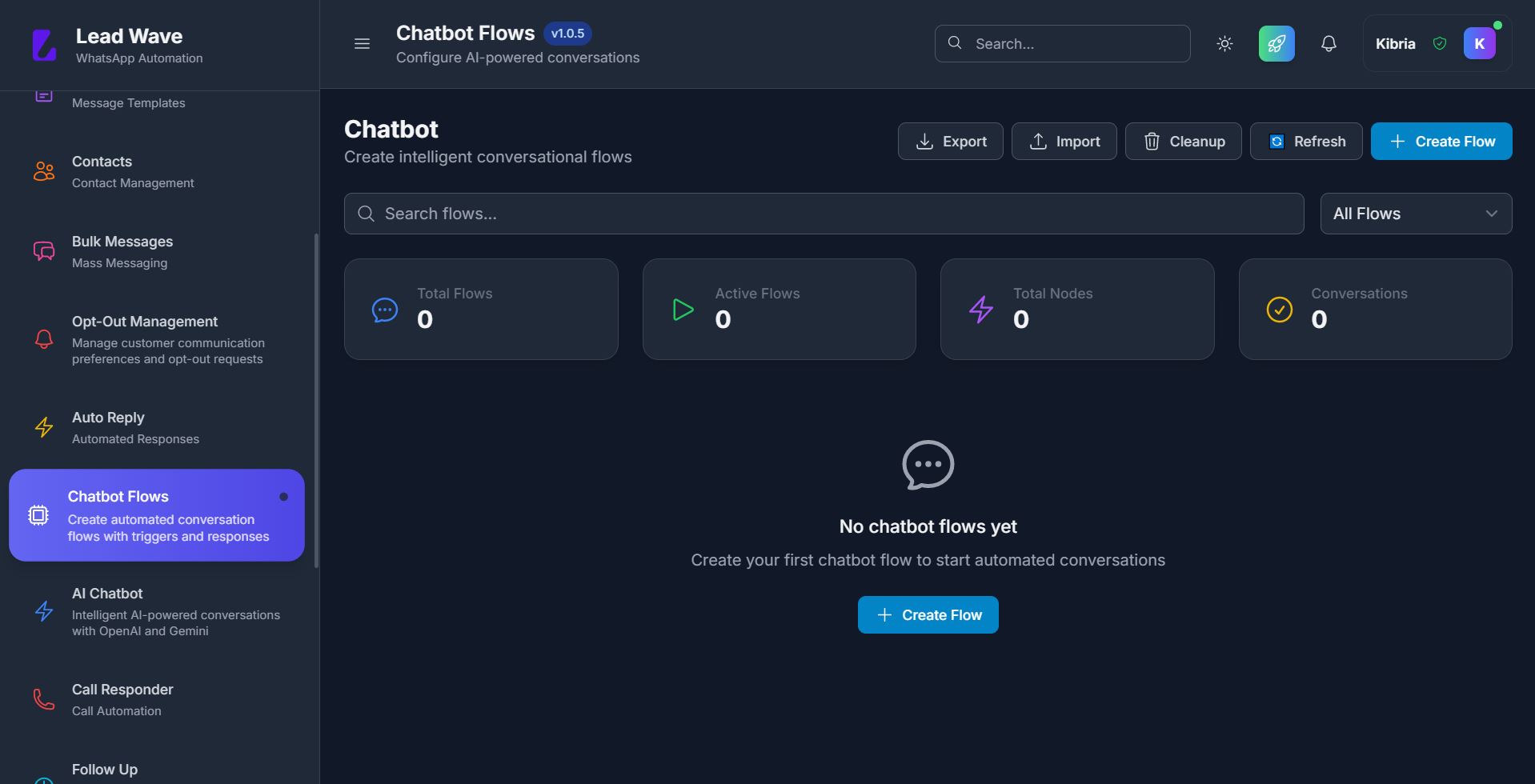The height and width of the screenshot is (784, 1535).
Task: Open the notifications bell
Action: pos(1329,44)
